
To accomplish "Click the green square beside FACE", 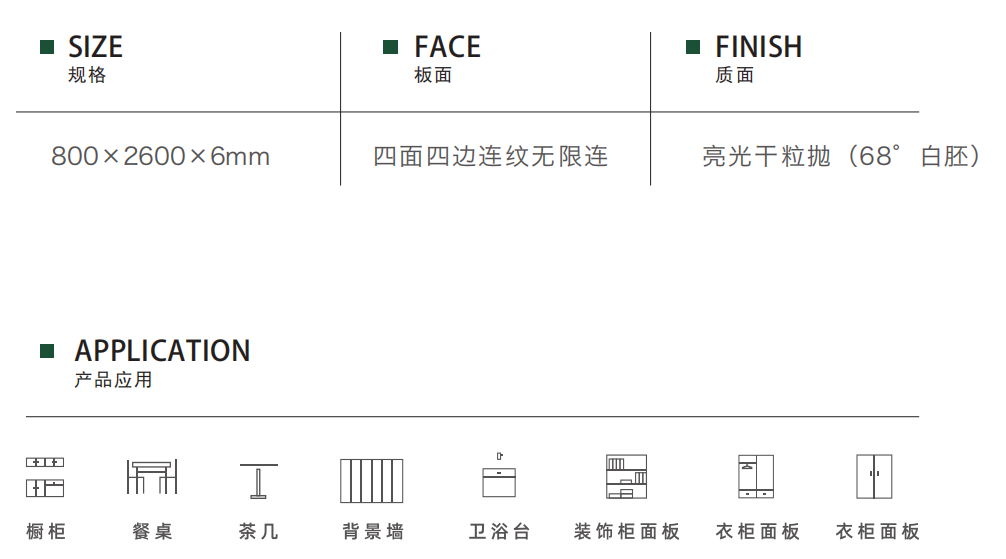I will point(390,47).
